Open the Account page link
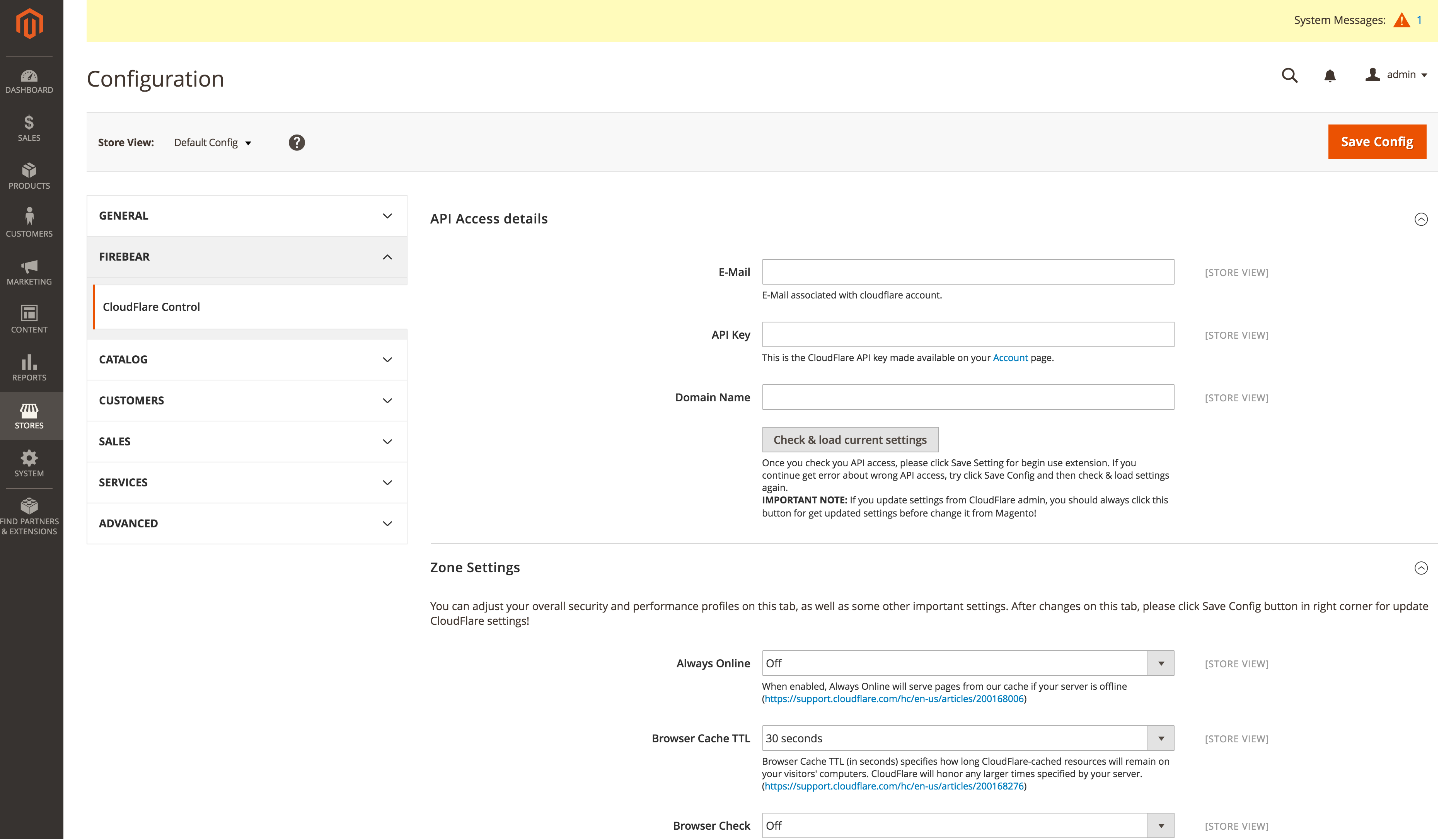The height and width of the screenshot is (839, 1456). click(1010, 358)
